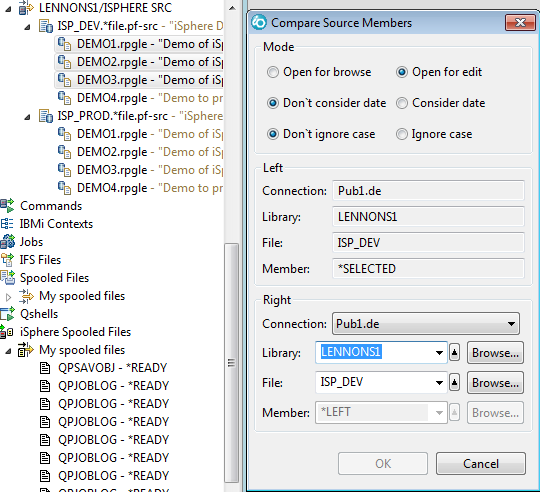Click the IBMi Contexts icon
Image resolution: width=540 pixels, height=492 pixels.
(x=7, y=224)
